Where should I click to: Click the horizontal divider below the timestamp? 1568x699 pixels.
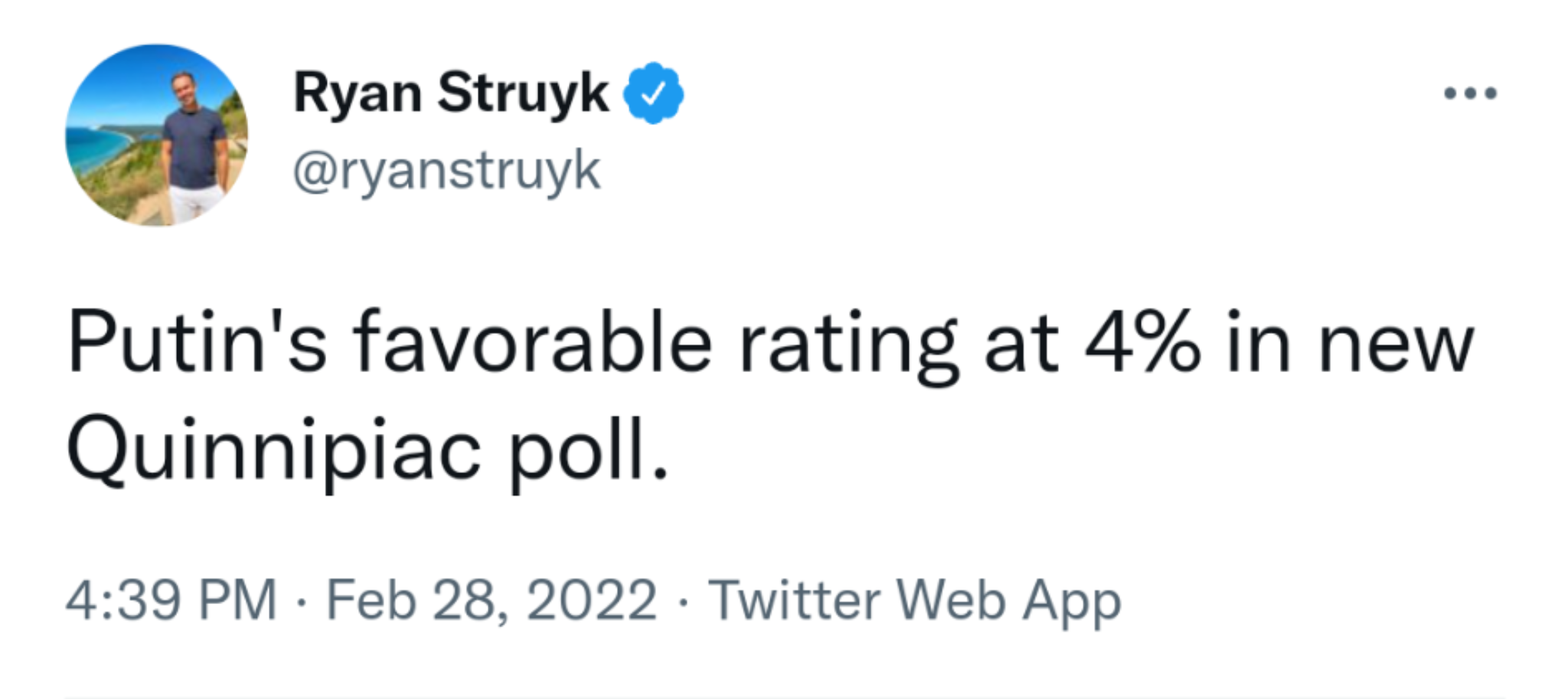[784, 697]
